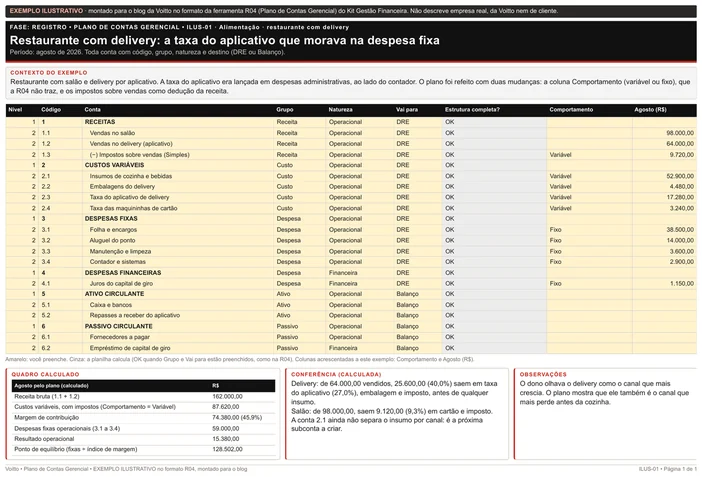
Task: Click the 98.000,00 value in Vendas no salão row
Action: (x=680, y=133)
